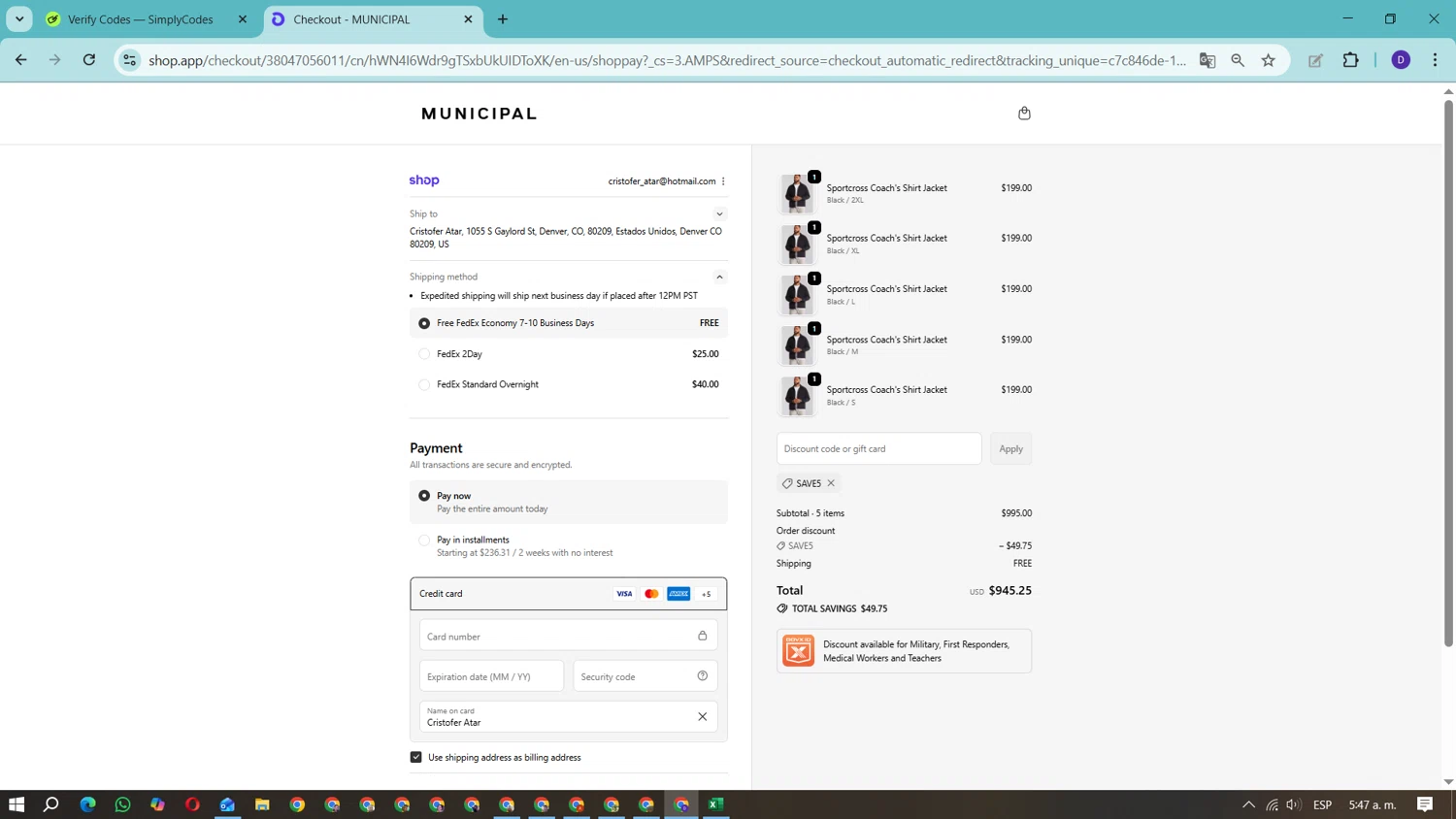Open Excel from the taskbar
This screenshot has width=1456, height=819.
716,804
